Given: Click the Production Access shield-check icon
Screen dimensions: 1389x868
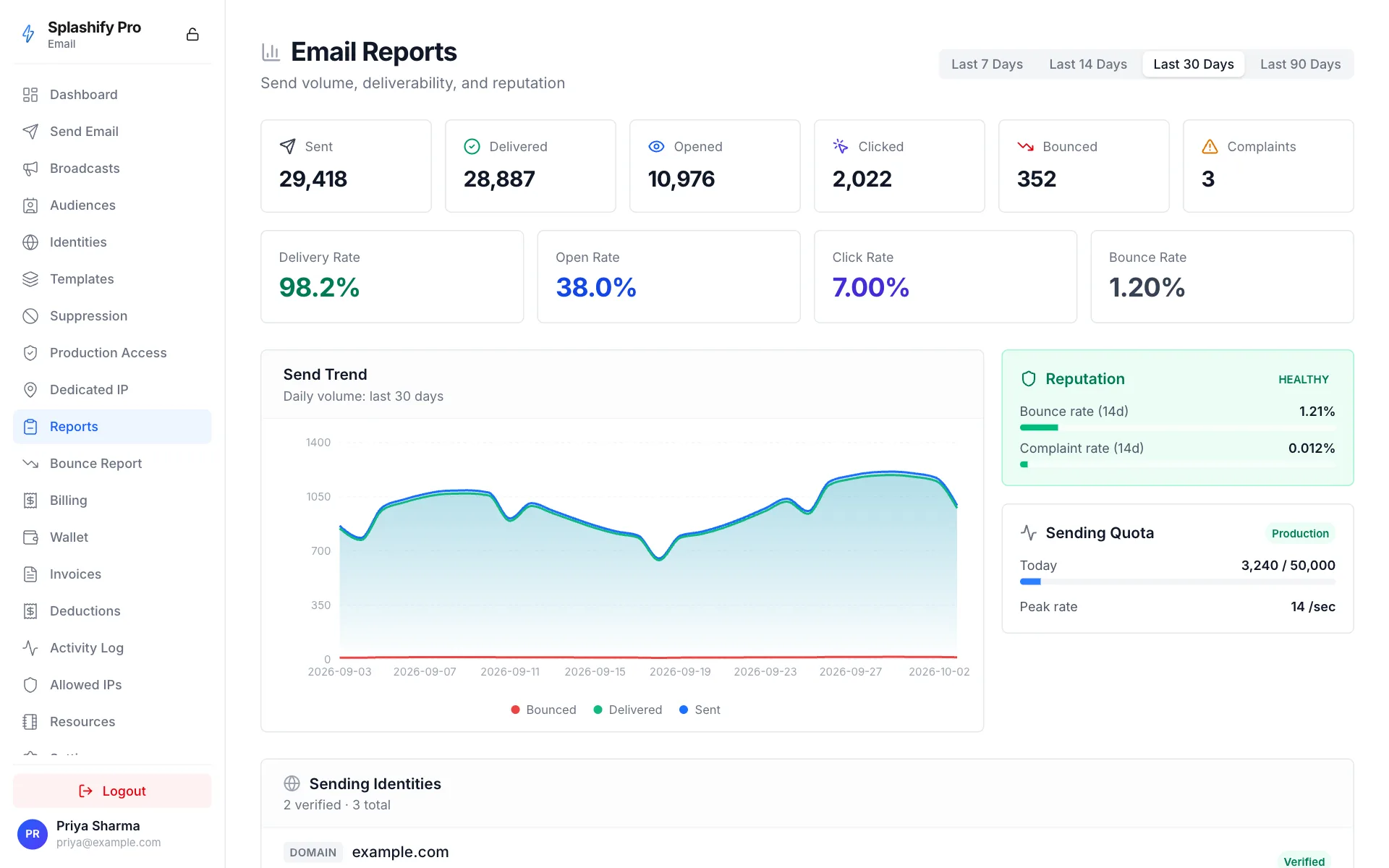Looking at the screenshot, I should point(30,353).
